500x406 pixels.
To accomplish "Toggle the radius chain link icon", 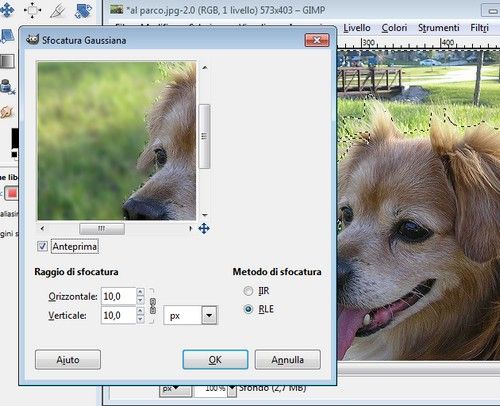I will [x=153, y=306].
